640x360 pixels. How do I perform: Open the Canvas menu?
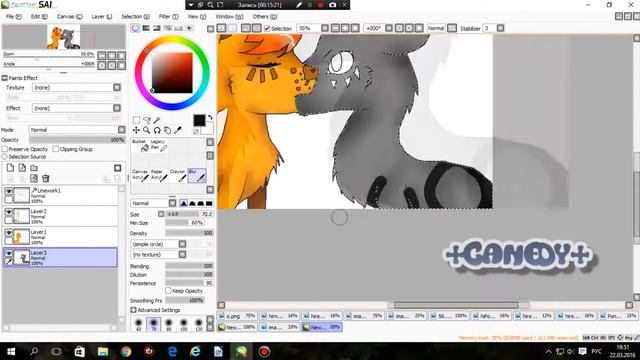(x=69, y=17)
